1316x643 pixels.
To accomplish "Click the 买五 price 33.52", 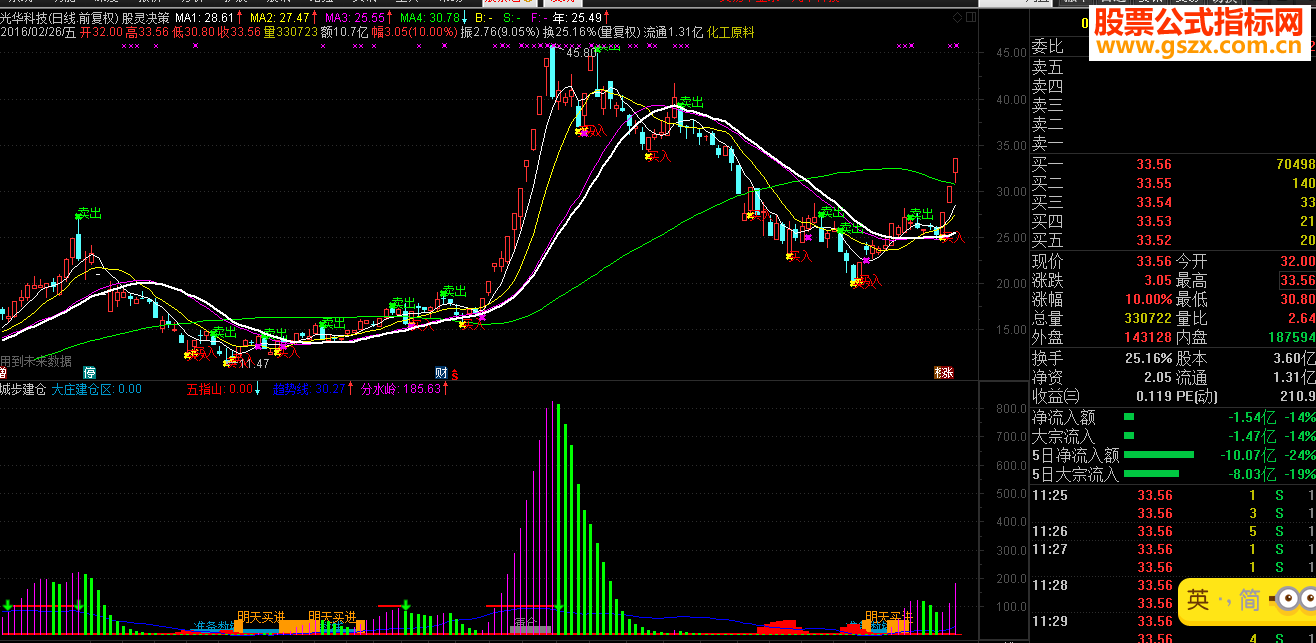I will [x=1154, y=240].
